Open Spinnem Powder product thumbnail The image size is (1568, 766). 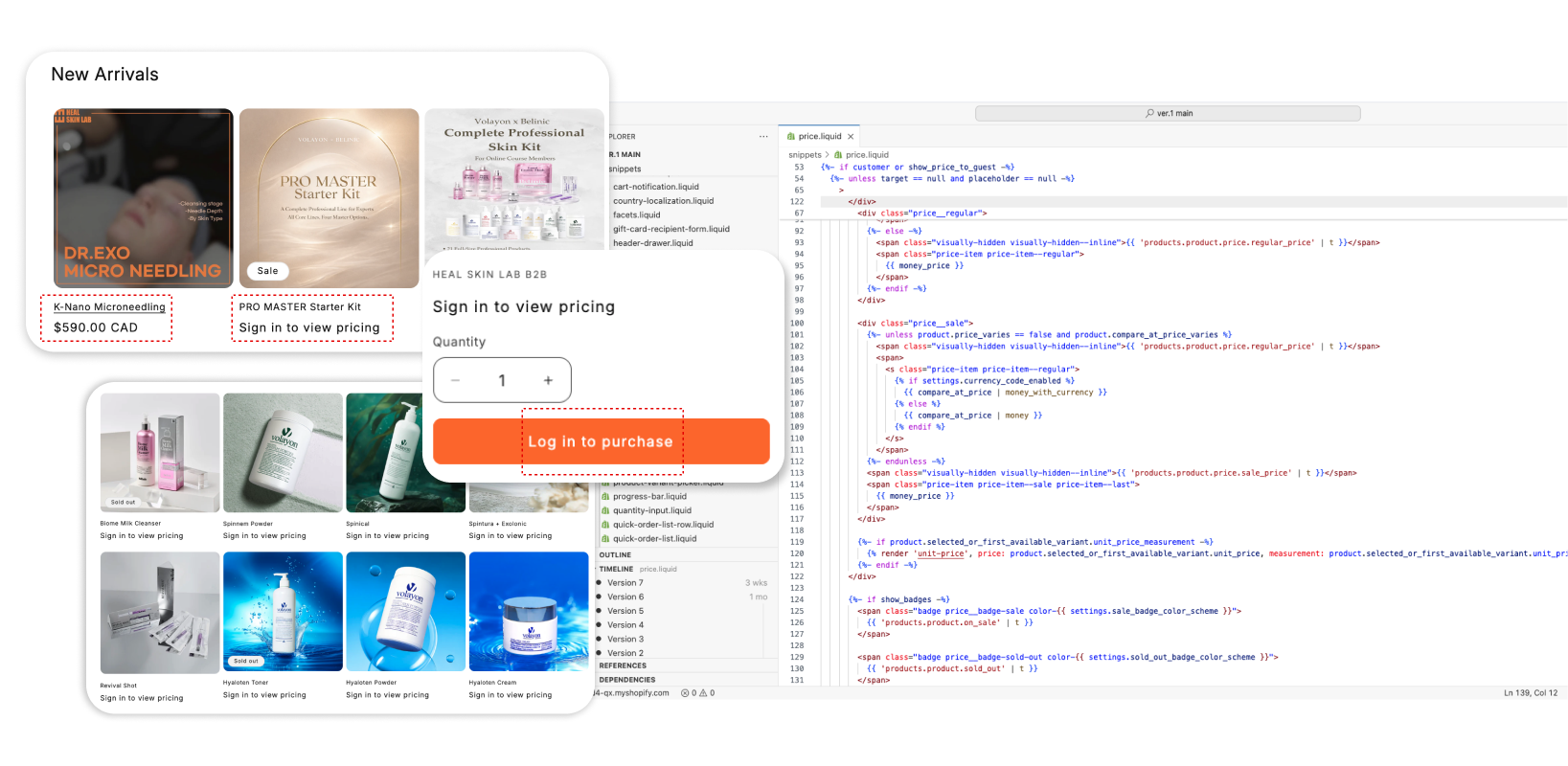point(283,453)
